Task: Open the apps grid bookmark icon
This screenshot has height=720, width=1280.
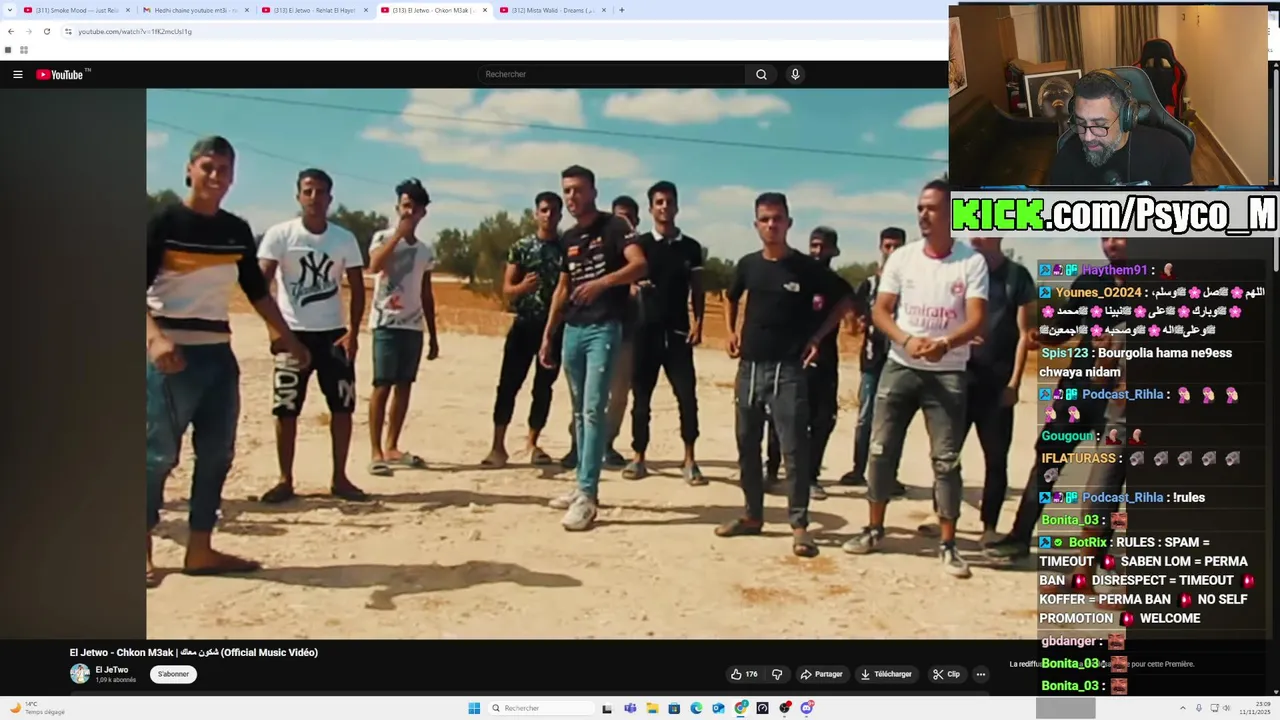Action: (x=24, y=50)
